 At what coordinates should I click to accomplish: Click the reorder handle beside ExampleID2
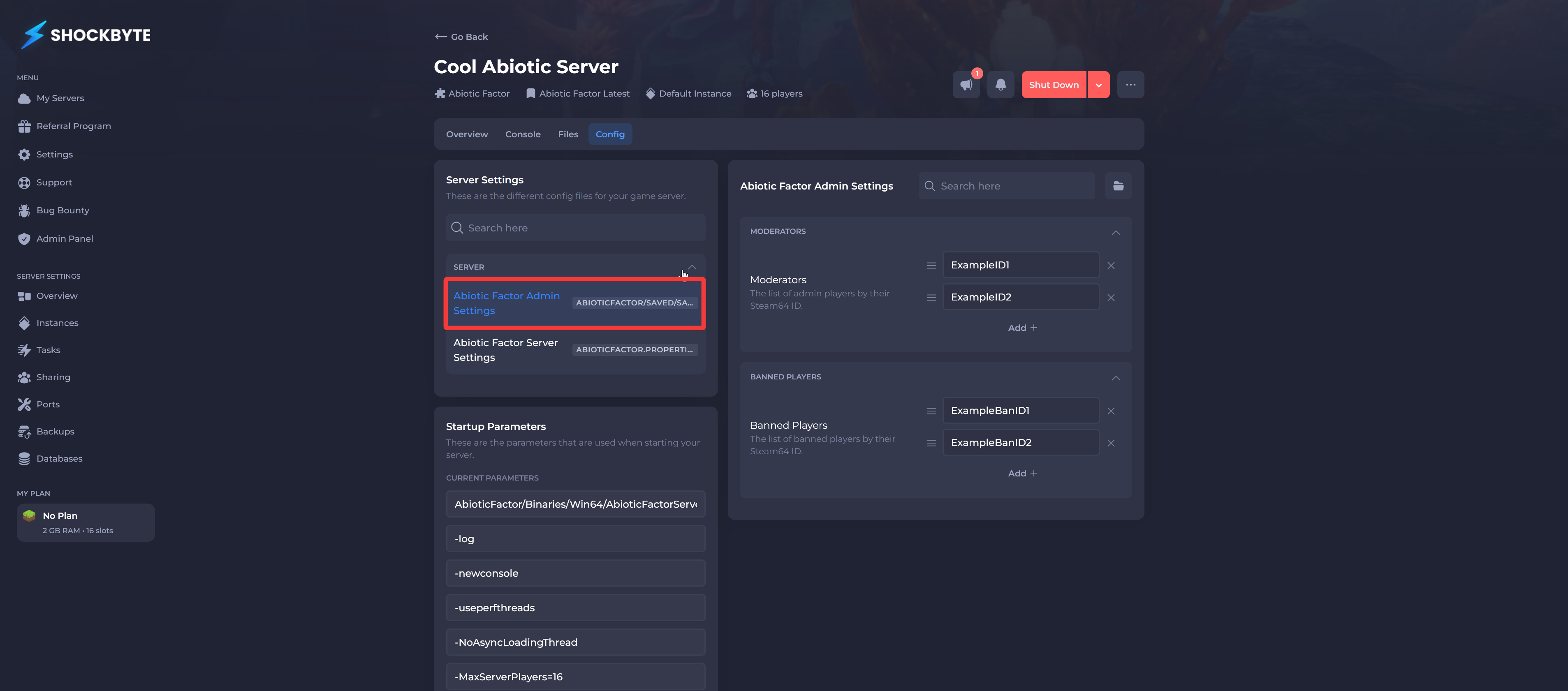tap(931, 298)
